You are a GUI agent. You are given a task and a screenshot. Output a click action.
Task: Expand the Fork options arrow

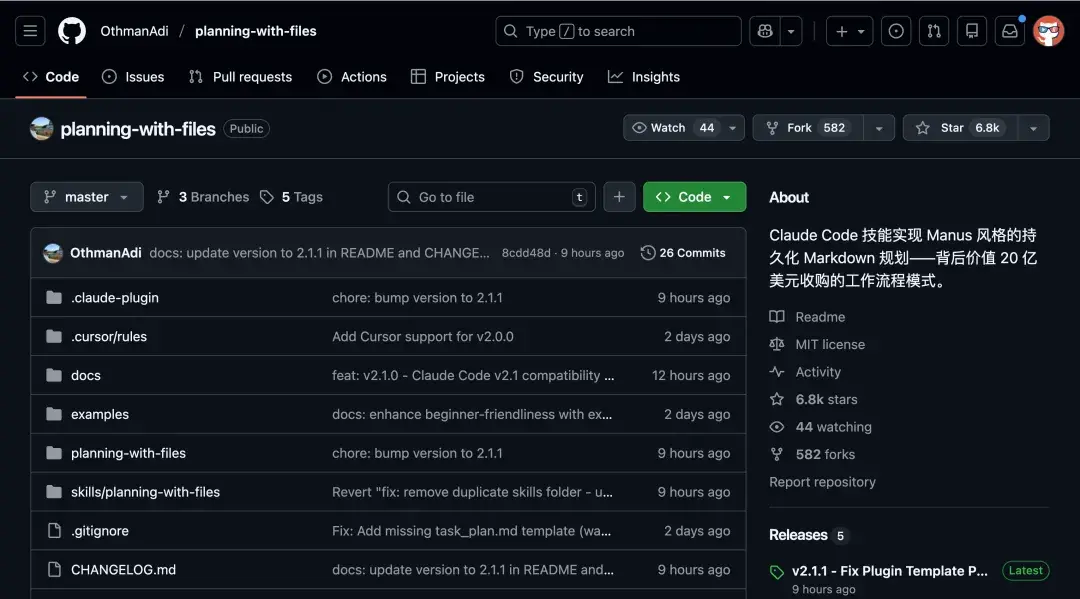(x=878, y=128)
